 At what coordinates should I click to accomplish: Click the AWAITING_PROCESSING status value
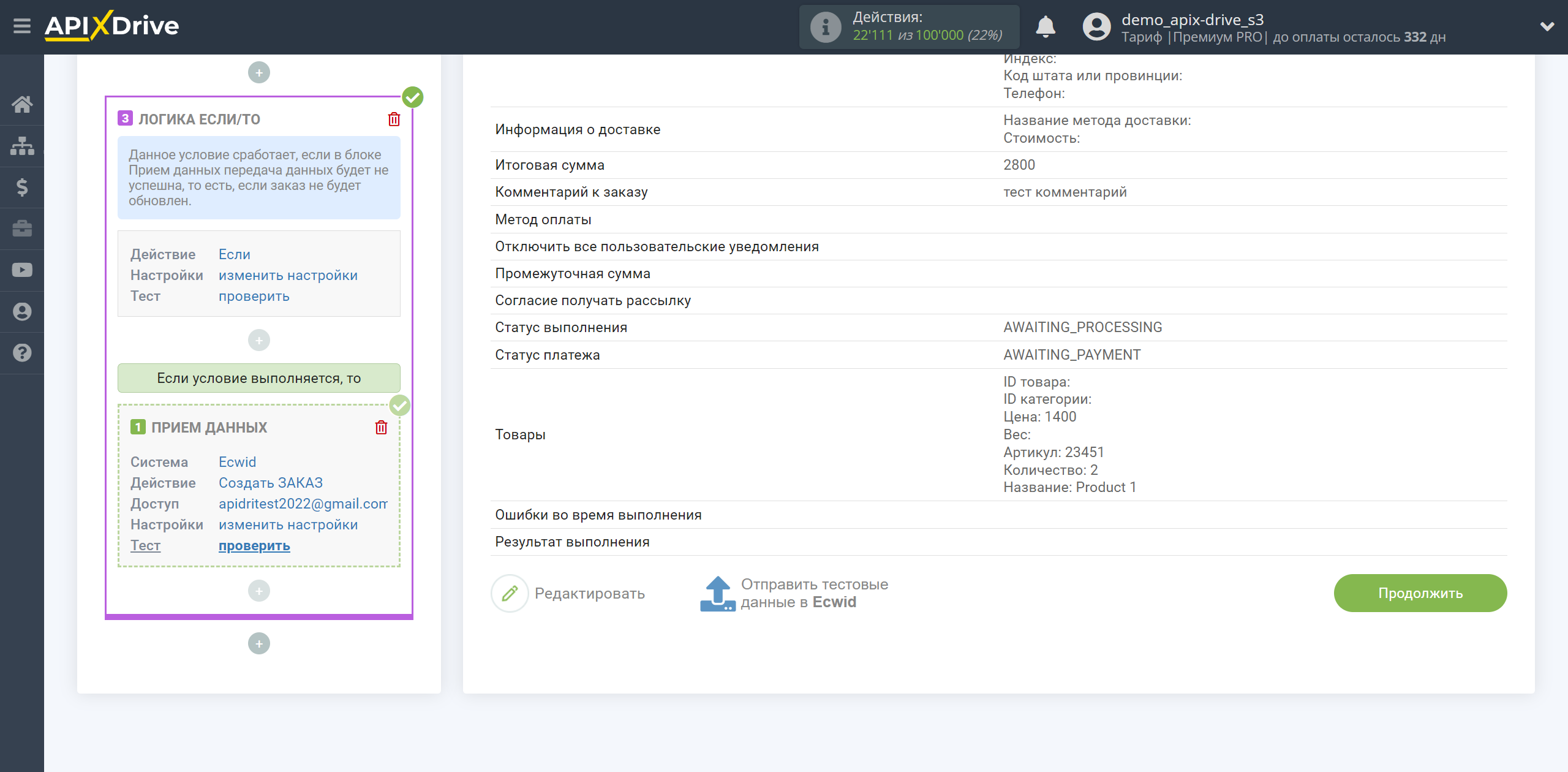point(1082,327)
